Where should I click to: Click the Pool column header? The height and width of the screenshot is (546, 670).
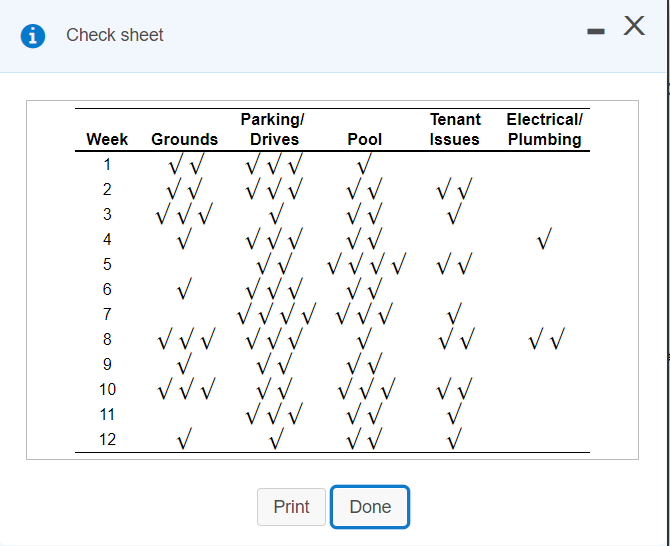(364, 140)
